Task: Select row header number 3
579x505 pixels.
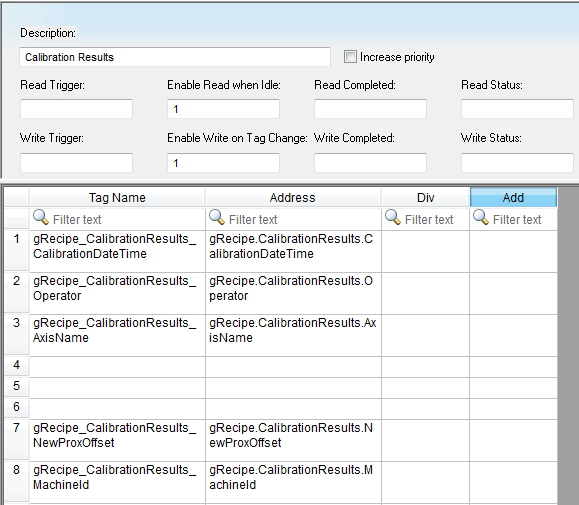Action: (17, 336)
